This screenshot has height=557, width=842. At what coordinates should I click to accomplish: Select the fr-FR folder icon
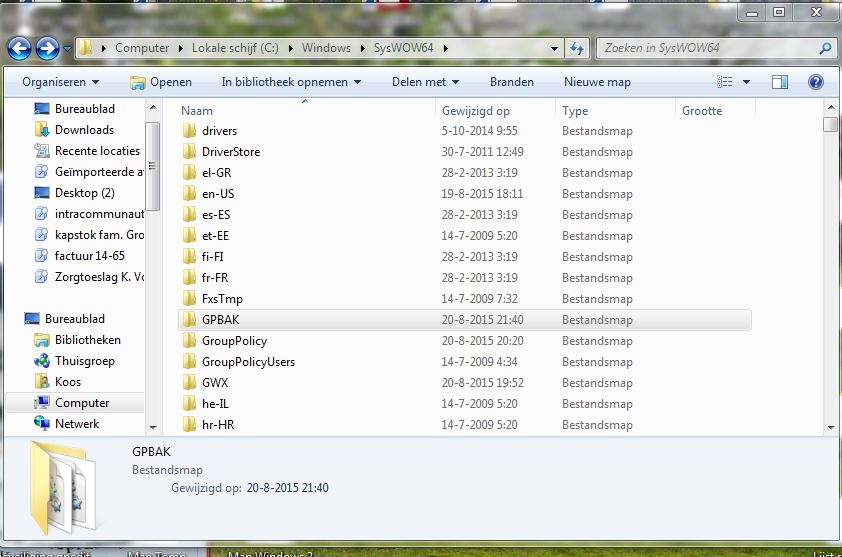point(189,277)
